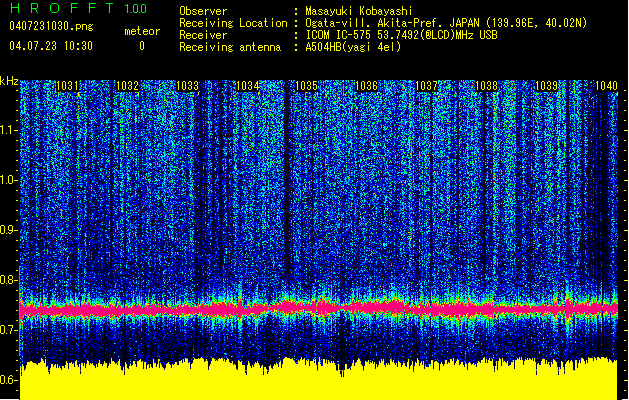Select the observer name Masayuki Kobayashi

tap(355, 11)
